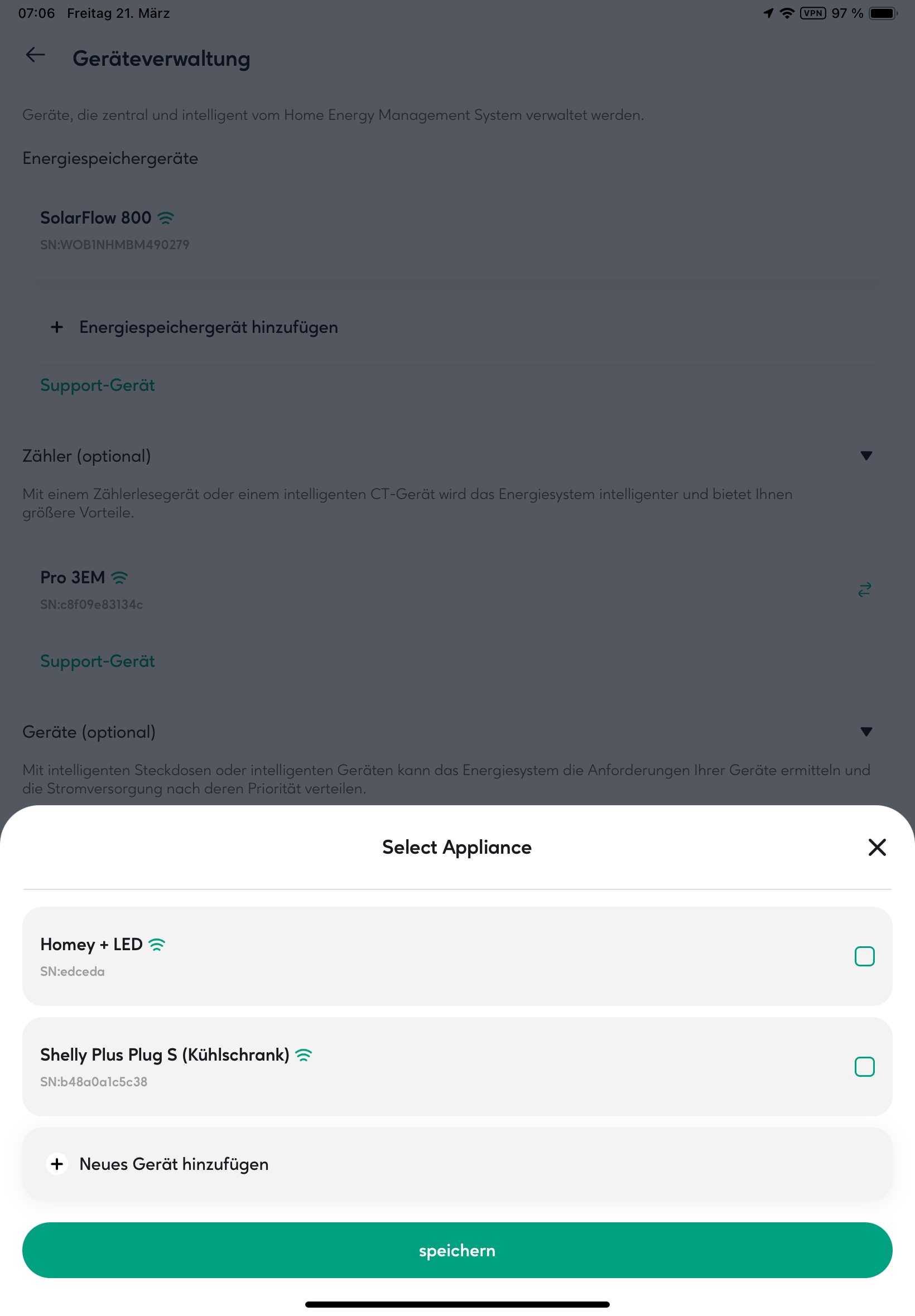Tap the plus icon for Neues Gerät

pos(57,1164)
